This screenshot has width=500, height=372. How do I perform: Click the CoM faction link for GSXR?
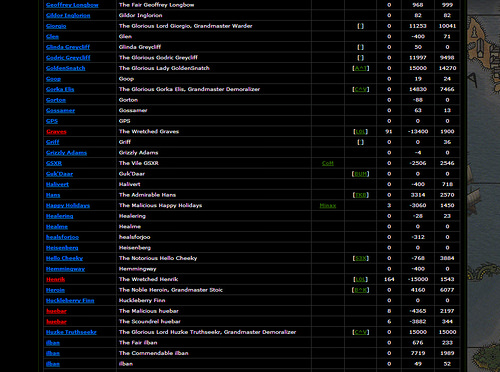[x=328, y=163]
